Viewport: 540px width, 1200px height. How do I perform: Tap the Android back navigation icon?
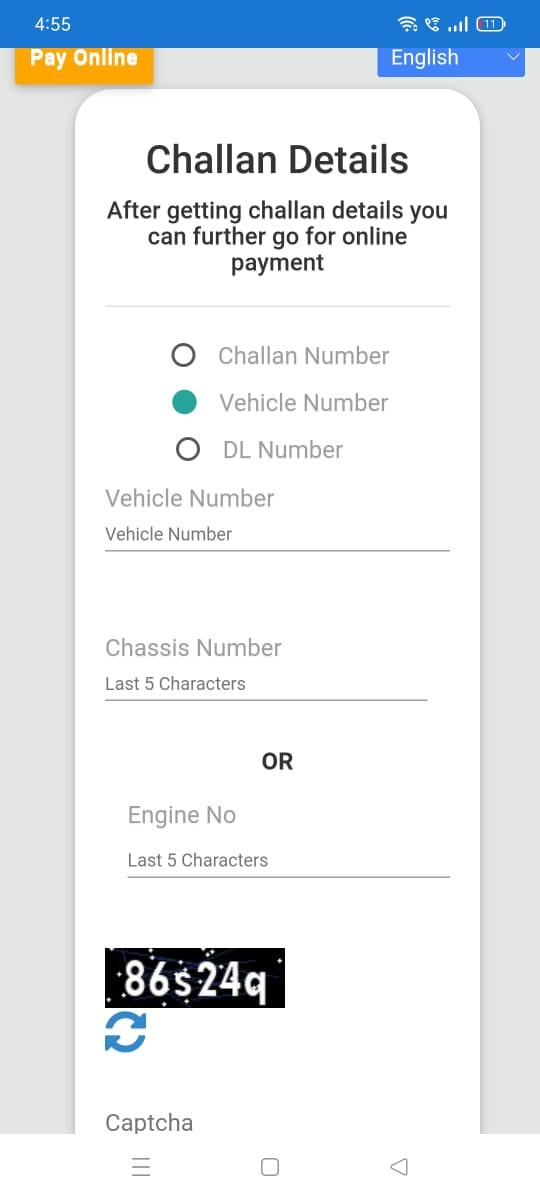(399, 1166)
